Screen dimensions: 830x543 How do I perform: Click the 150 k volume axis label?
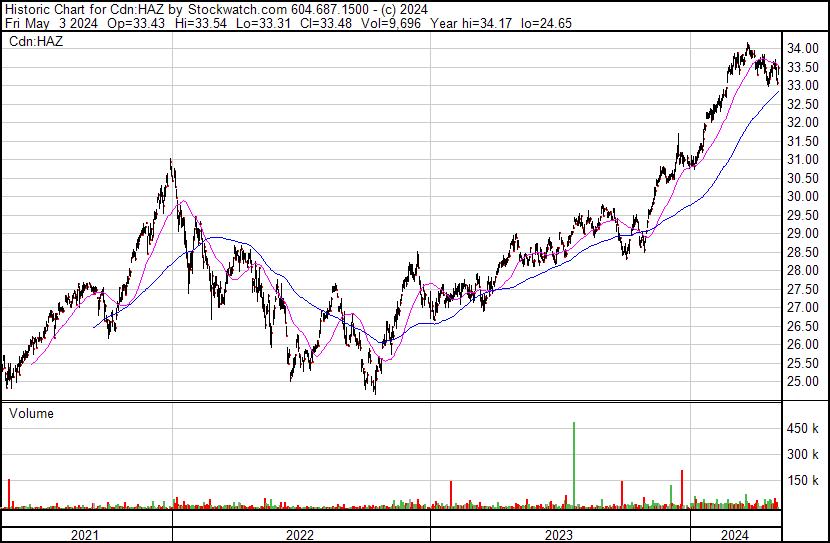[x=803, y=481]
